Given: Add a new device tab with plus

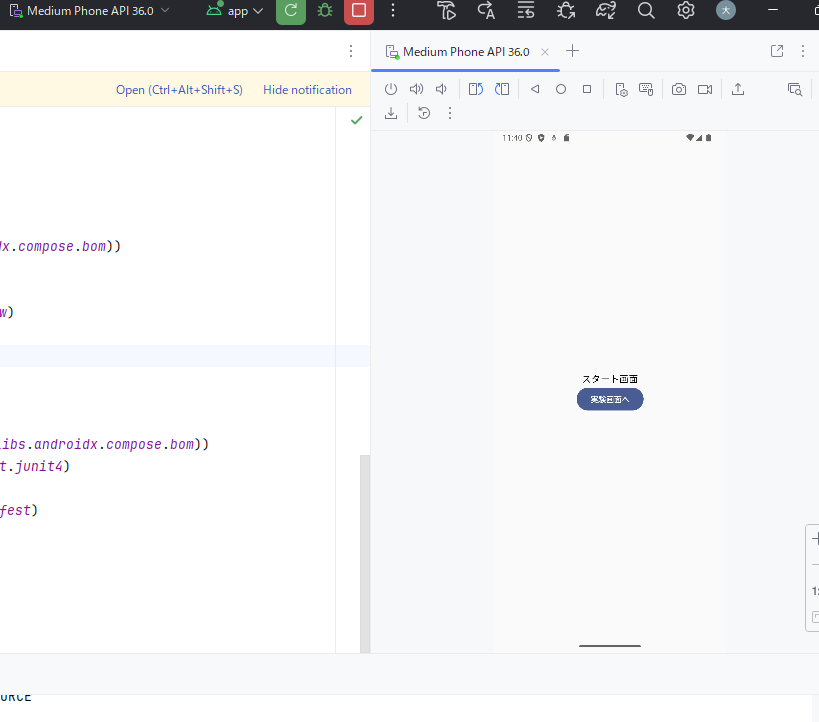Looking at the screenshot, I should click(572, 51).
